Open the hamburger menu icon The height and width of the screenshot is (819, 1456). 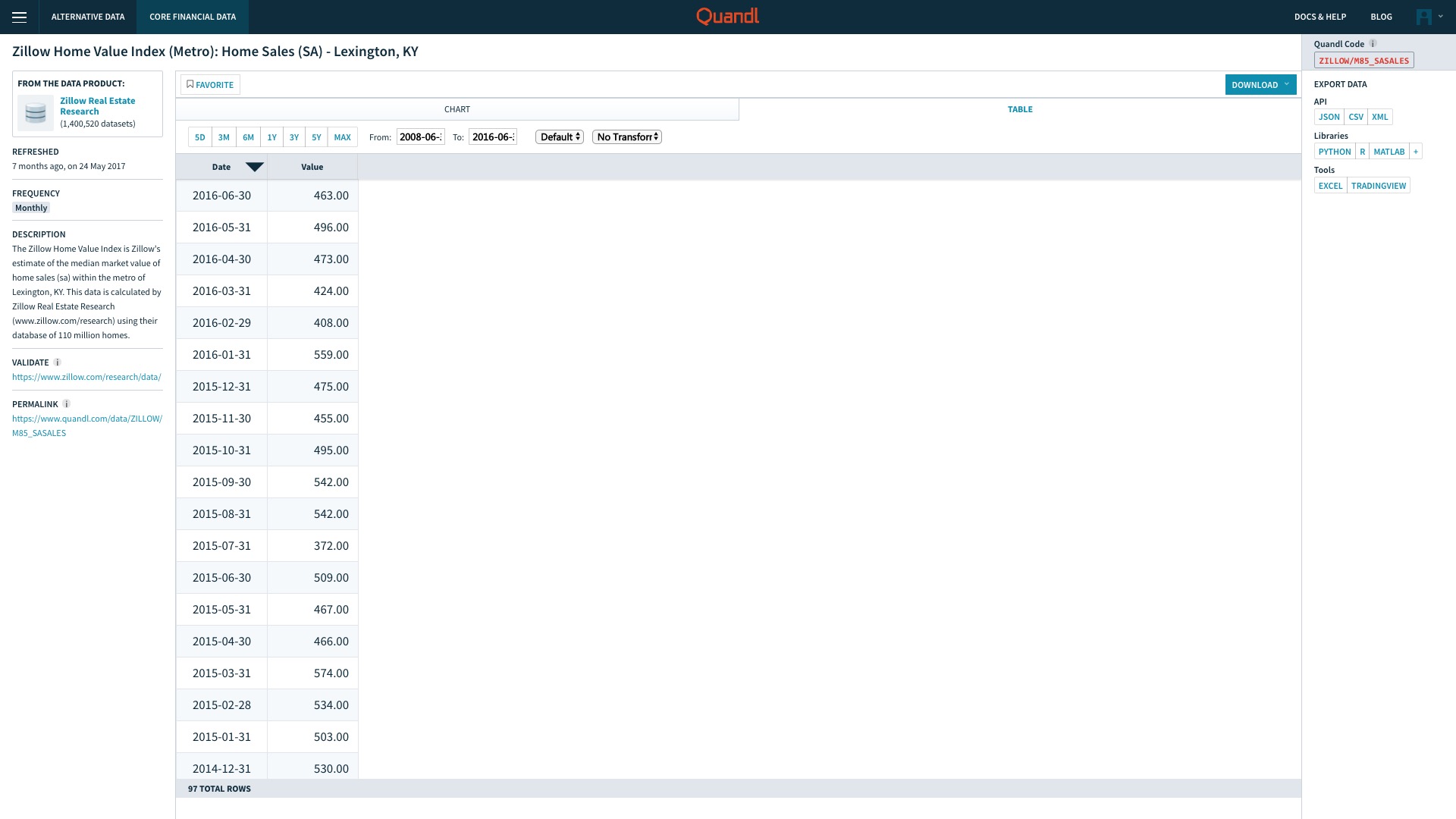point(20,17)
